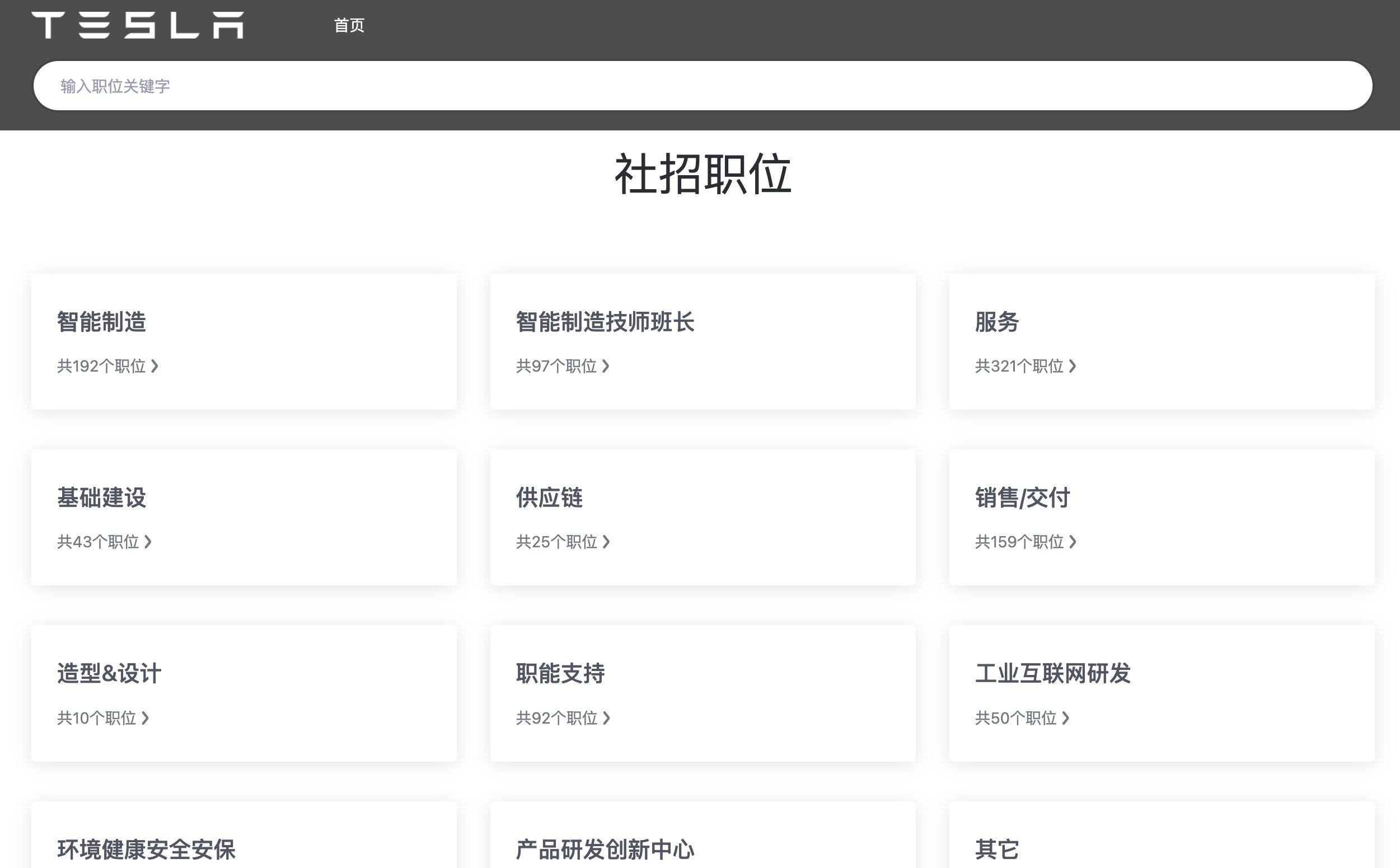Focus the 输入职位关键字 search field
The width and height of the screenshot is (1400, 868).
tap(702, 86)
